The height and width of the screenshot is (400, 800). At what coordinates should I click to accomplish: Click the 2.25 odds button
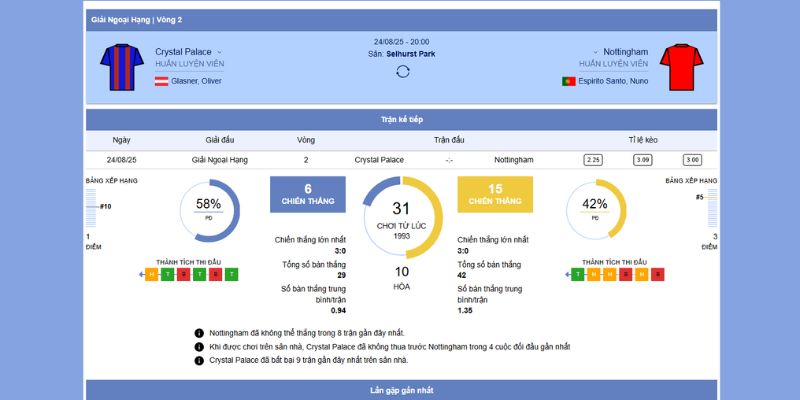[593, 159]
